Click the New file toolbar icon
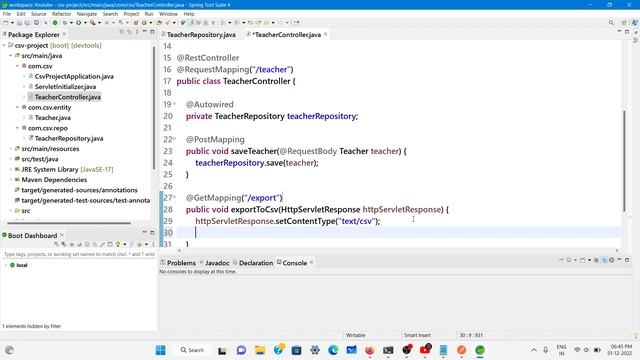This screenshot has height=360, width=640. pos(6,23)
